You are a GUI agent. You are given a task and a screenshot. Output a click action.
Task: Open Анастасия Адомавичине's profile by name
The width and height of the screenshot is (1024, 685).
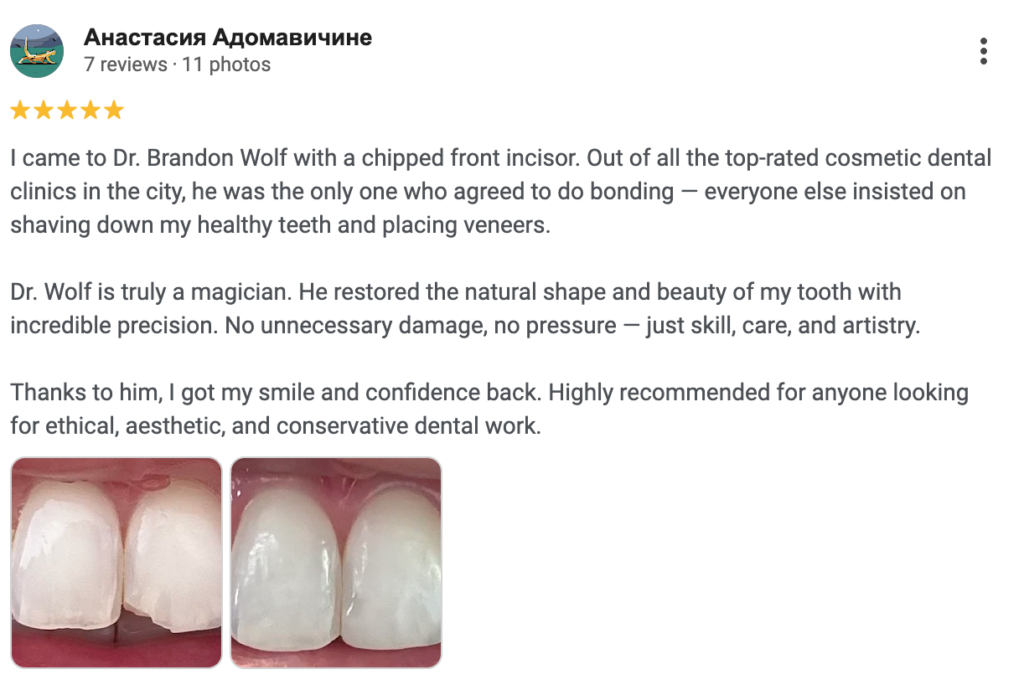[228, 38]
